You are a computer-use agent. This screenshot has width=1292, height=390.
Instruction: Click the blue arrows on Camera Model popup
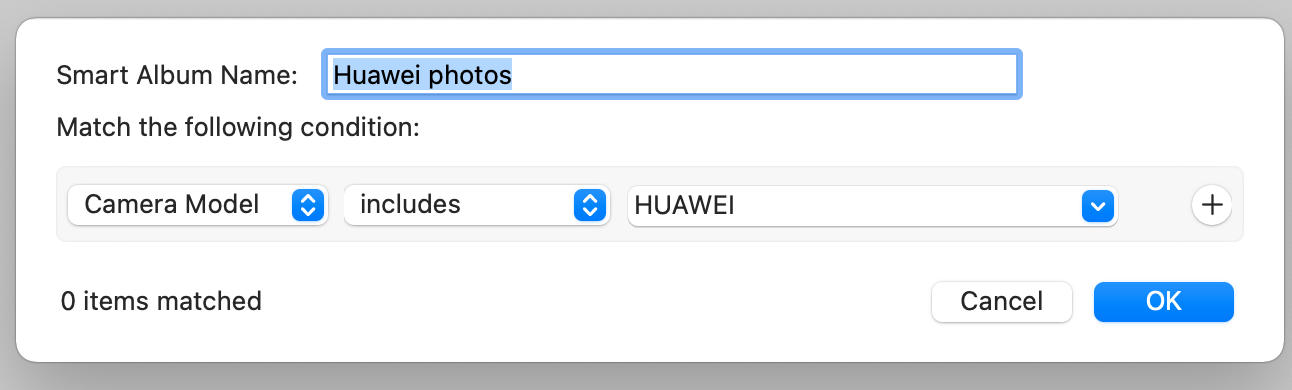tap(308, 205)
